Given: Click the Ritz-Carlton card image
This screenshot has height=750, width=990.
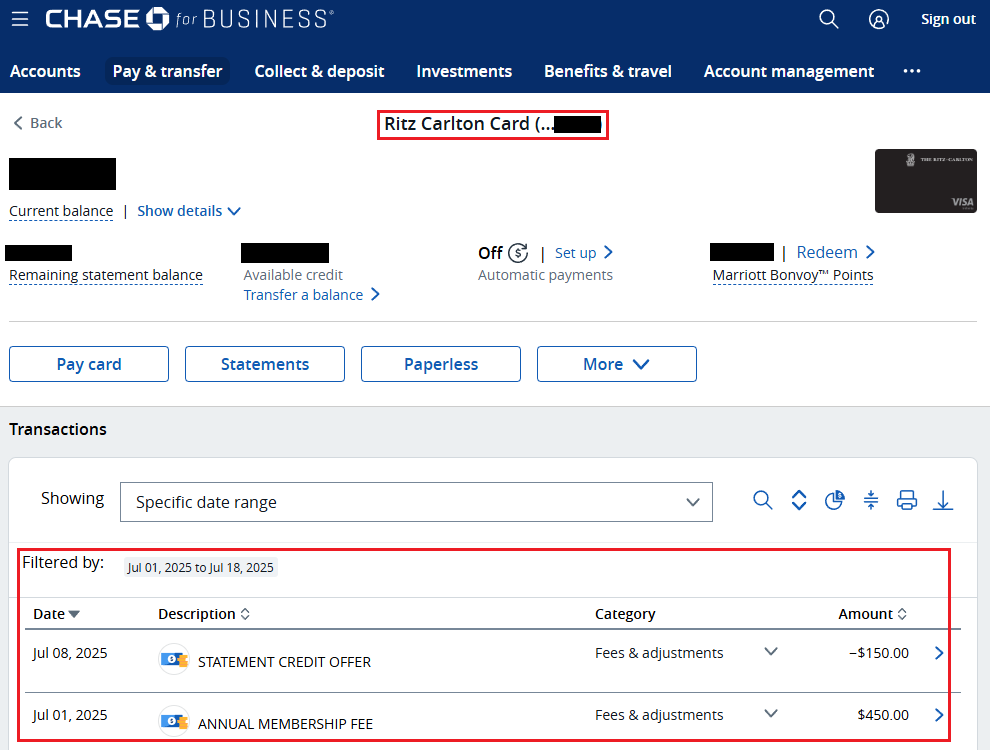Looking at the screenshot, I should (x=926, y=181).
